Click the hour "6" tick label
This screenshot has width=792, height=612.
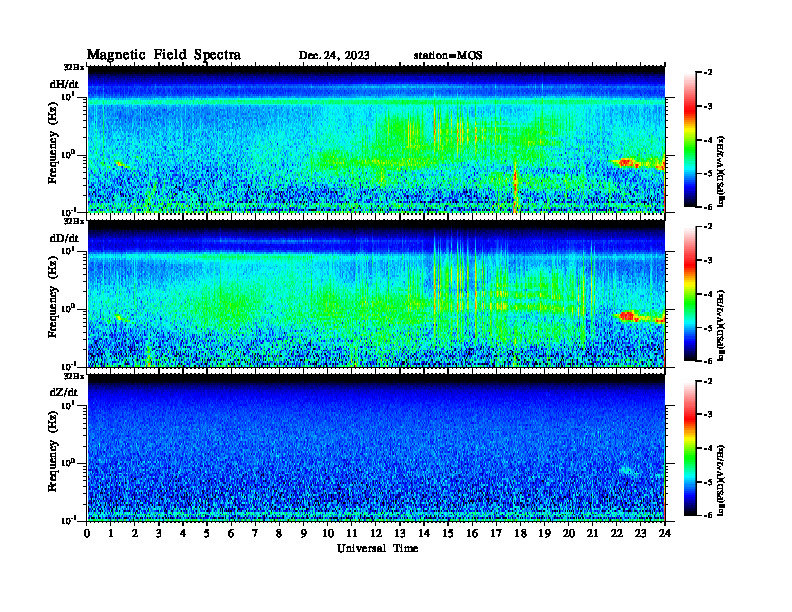coord(231,534)
